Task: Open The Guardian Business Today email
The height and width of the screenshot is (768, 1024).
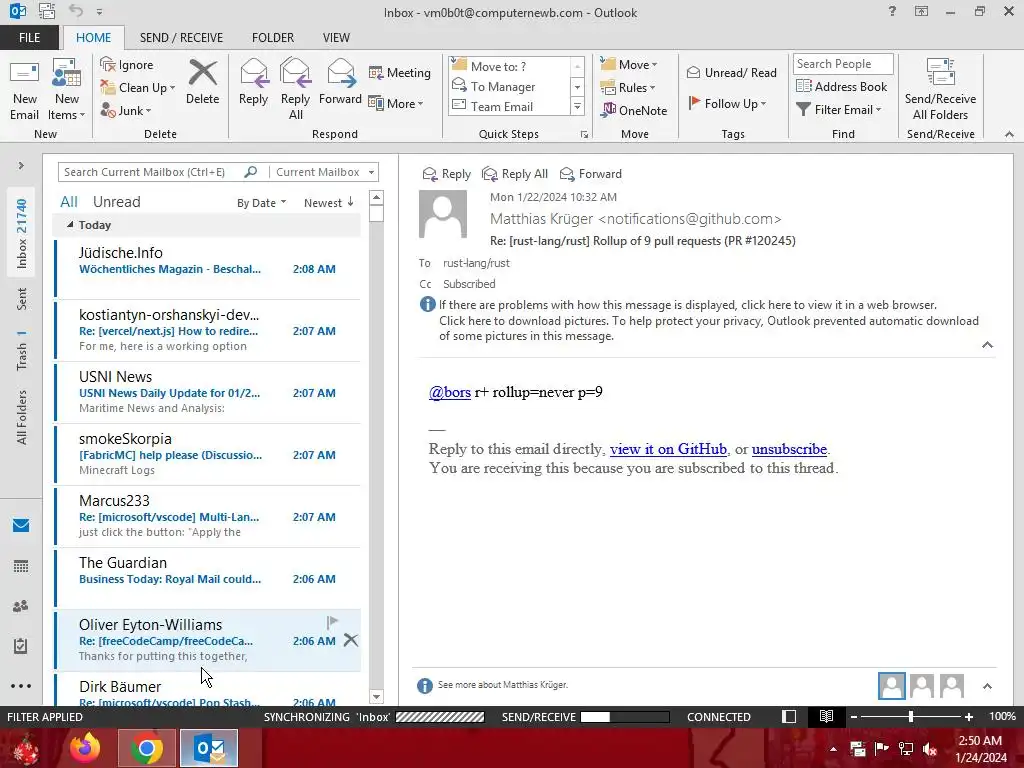Action: (208, 579)
